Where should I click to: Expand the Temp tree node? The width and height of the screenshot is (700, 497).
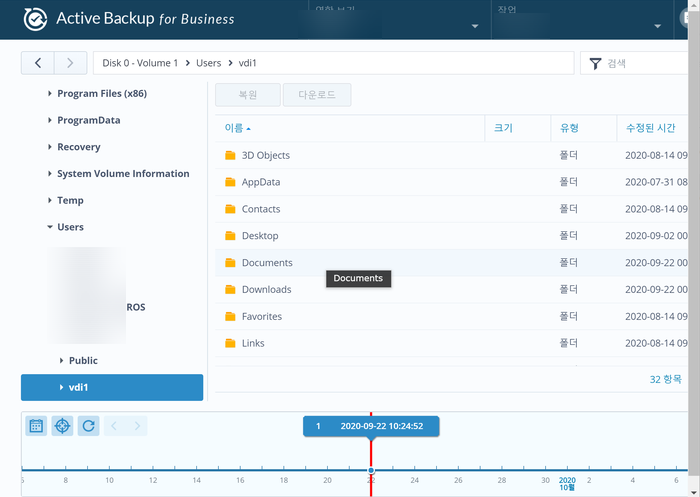(x=50, y=200)
